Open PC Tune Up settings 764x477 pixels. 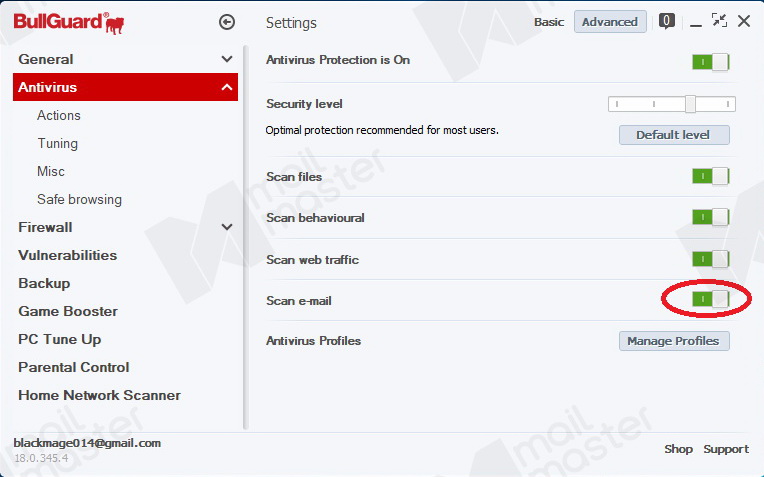pos(59,340)
